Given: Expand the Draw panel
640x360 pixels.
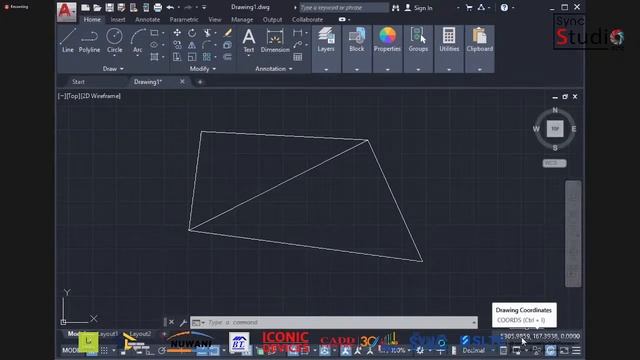Looking at the screenshot, I should [113, 69].
